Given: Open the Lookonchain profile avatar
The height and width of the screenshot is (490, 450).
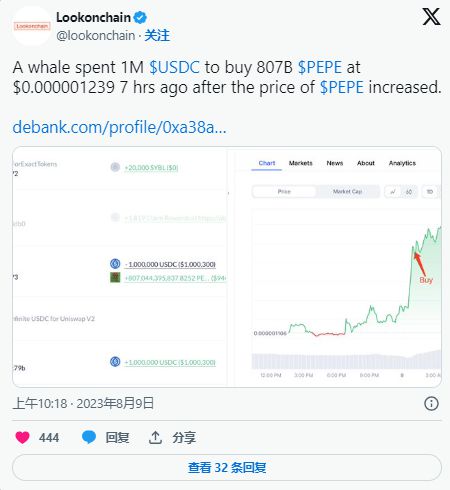Looking at the screenshot, I should click(32, 26).
